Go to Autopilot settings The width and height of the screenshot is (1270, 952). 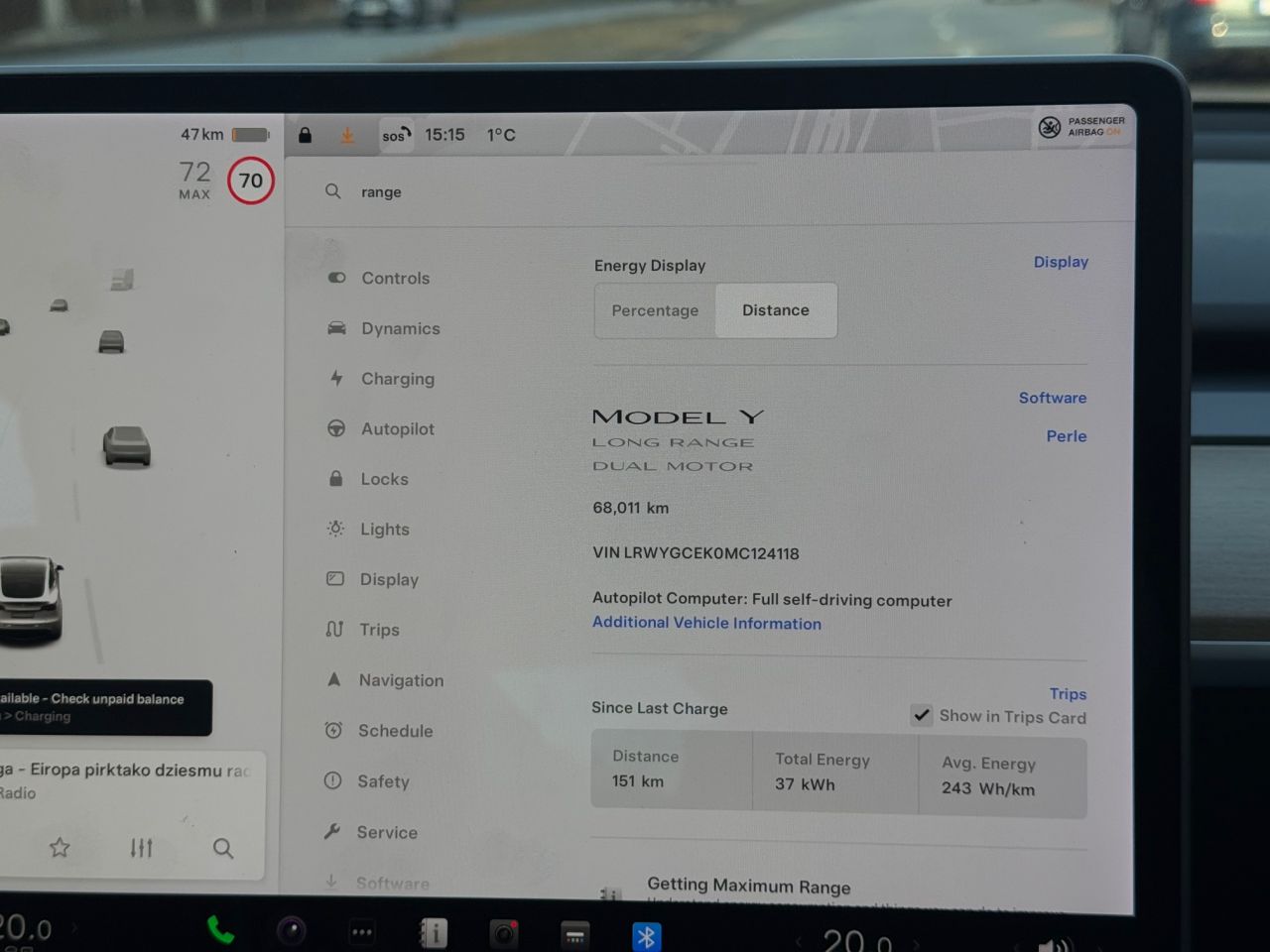pyautogui.click(x=397, y=428)
